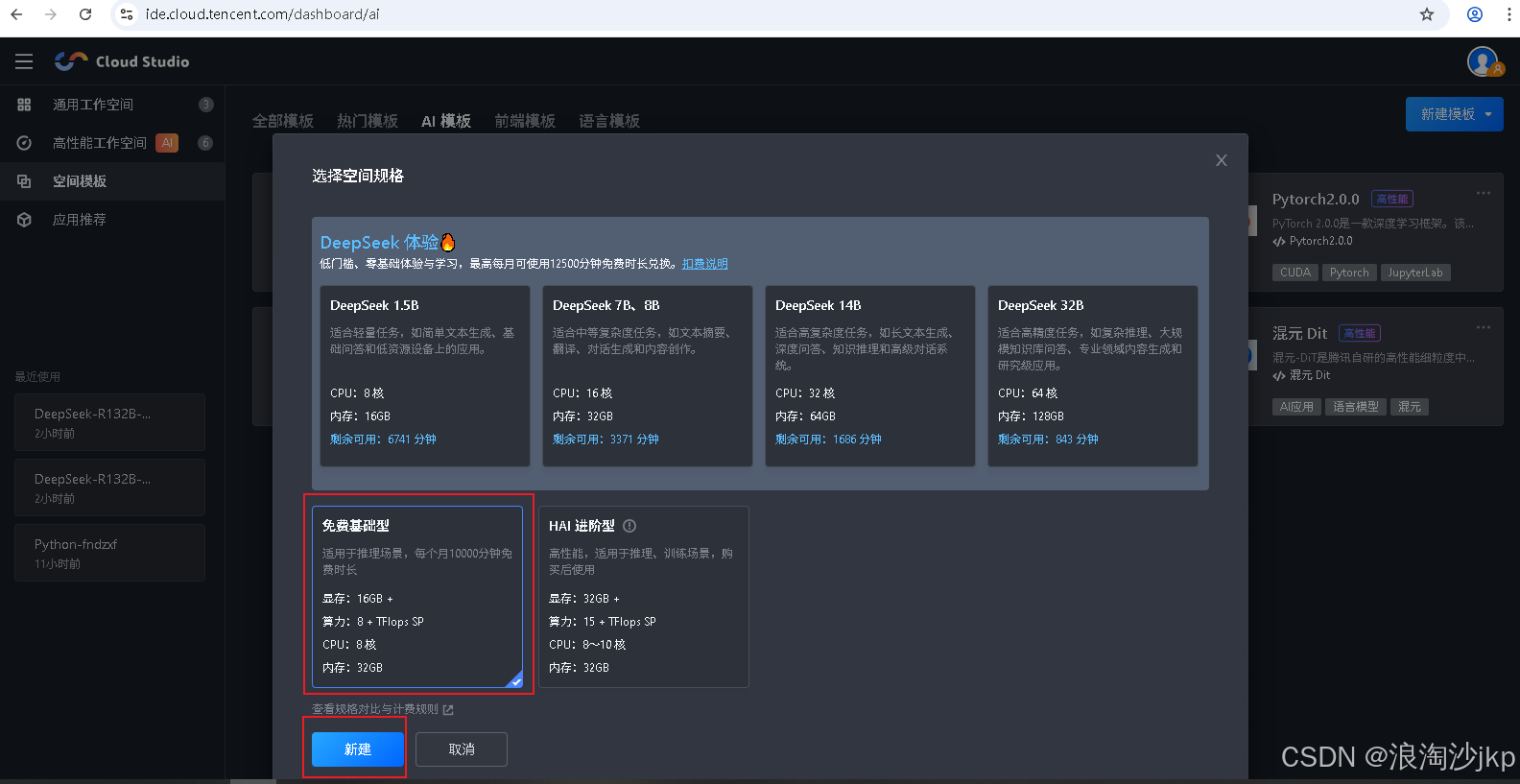Click the count badge 3 on 通用工作空间
The width and height of the screenshot is (1520, 784).
[205, 105]
